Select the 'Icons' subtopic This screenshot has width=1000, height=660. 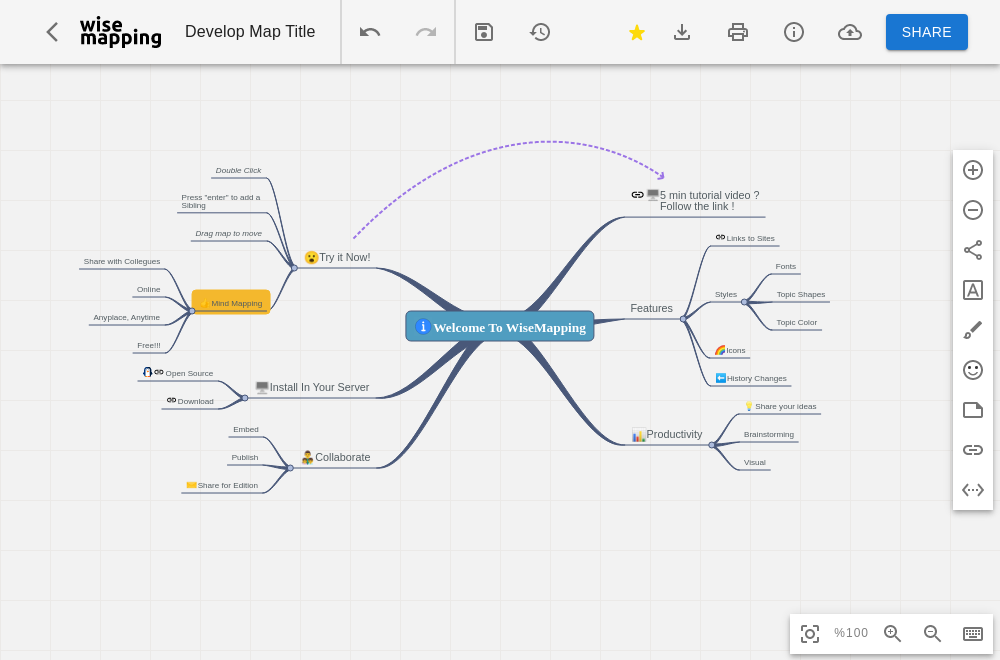tap(730, 350)
